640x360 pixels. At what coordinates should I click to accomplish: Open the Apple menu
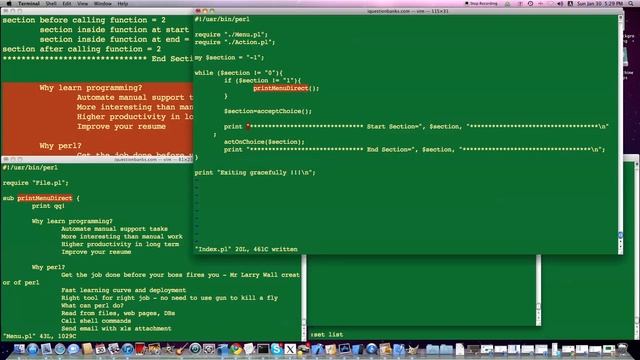(x=9, y=4)
